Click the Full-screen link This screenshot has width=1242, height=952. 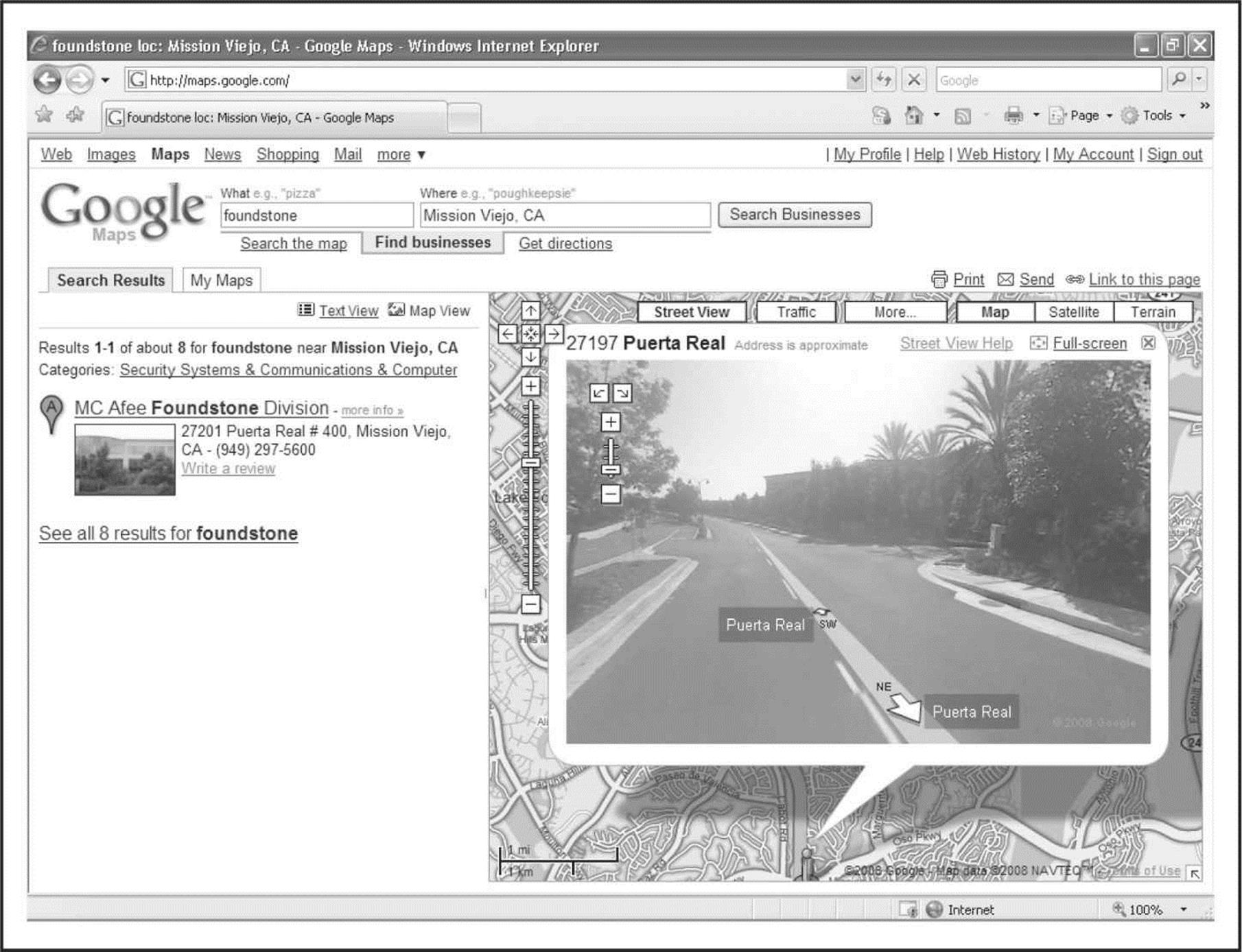tap(1090, 343)
